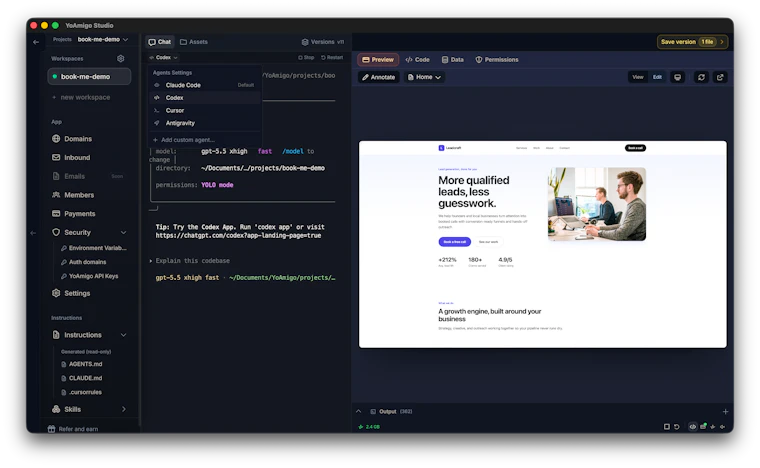Image resolution: width=760 pixels, height=468 pixels.
Task: Create a new workspace
Action: point(81,97)
